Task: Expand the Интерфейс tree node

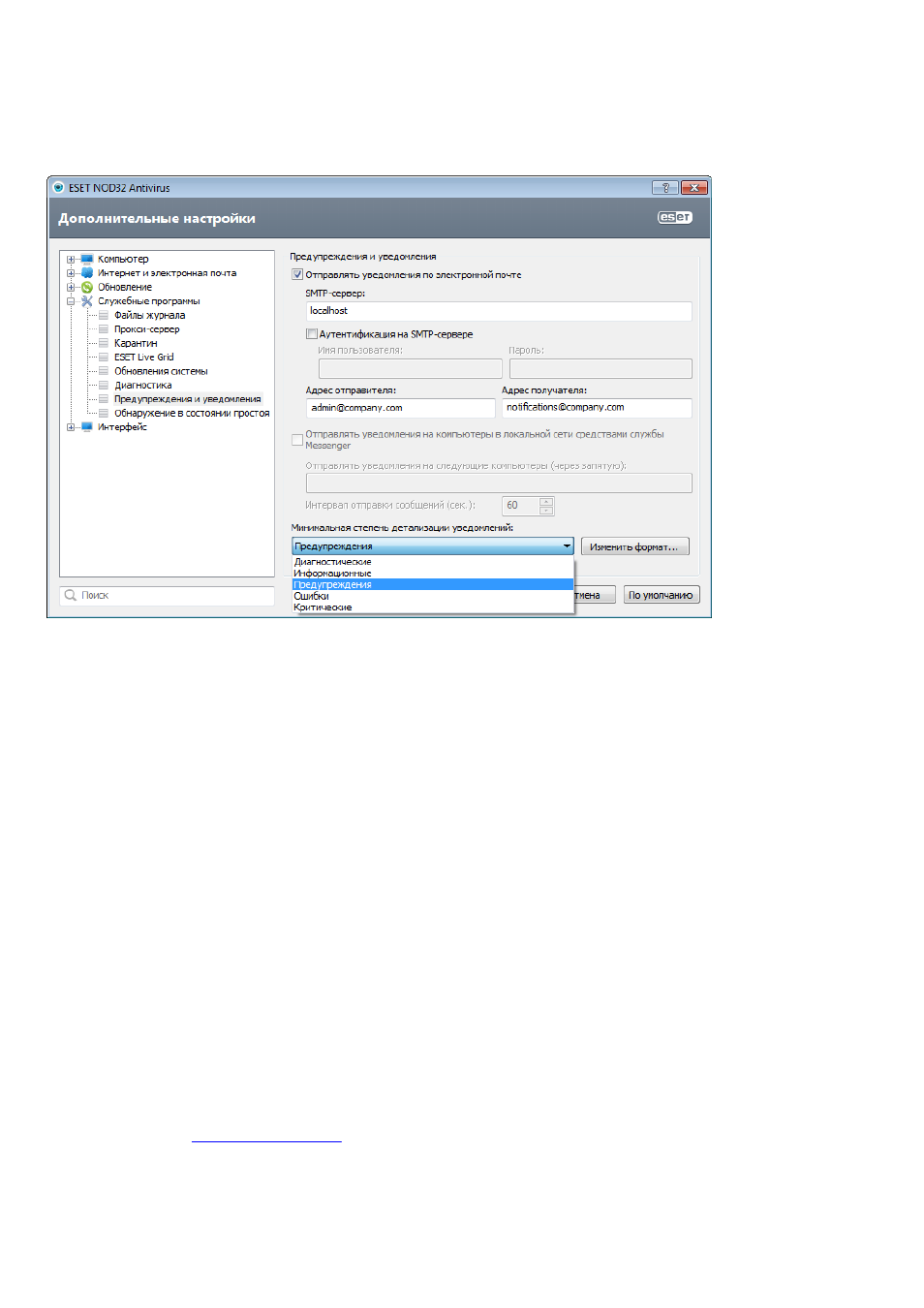Action: 71,427
